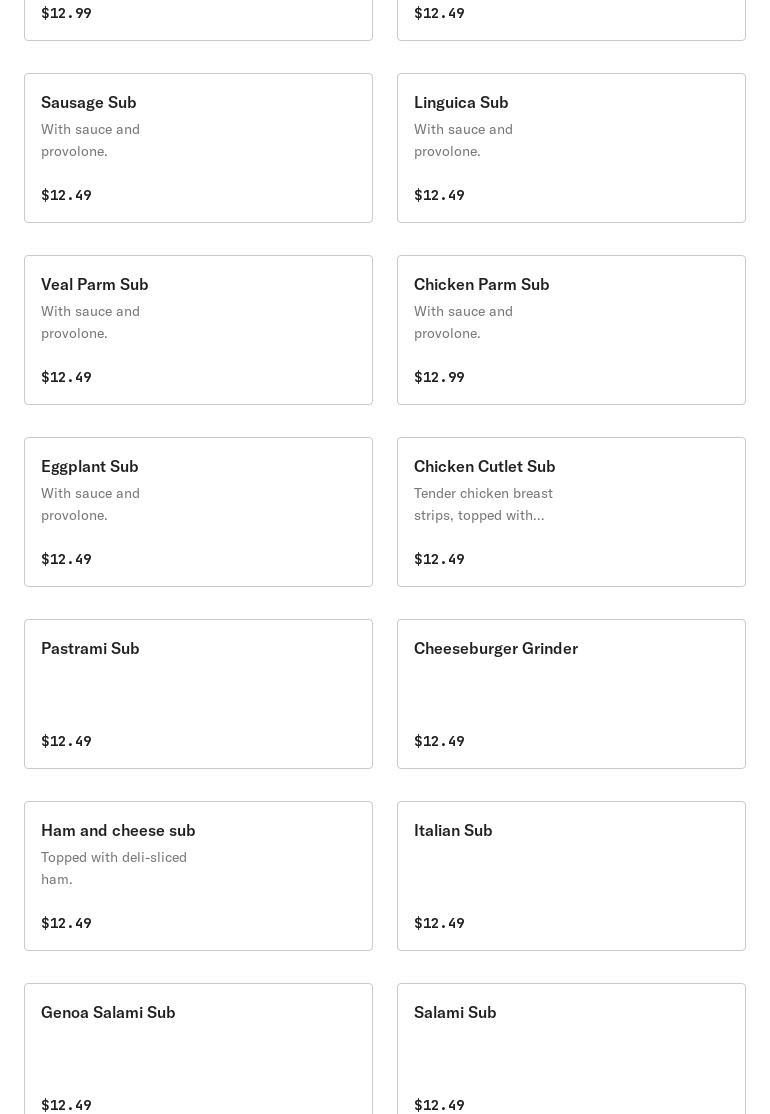
Task: Click the Pastrami Sub $12.49 price
Action: pos(66,741)
